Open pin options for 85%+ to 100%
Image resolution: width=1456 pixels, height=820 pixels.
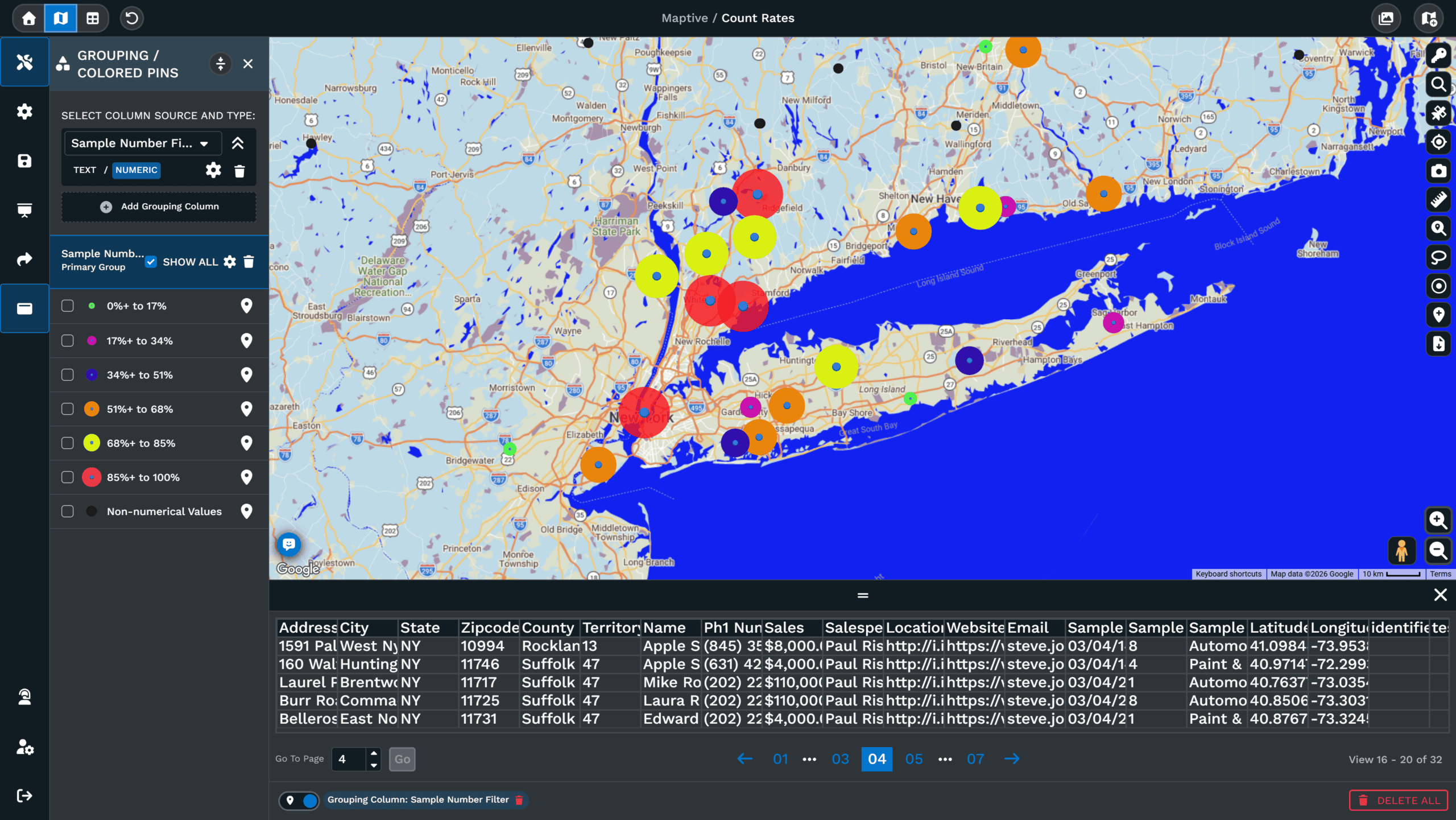tap(246, 477)
